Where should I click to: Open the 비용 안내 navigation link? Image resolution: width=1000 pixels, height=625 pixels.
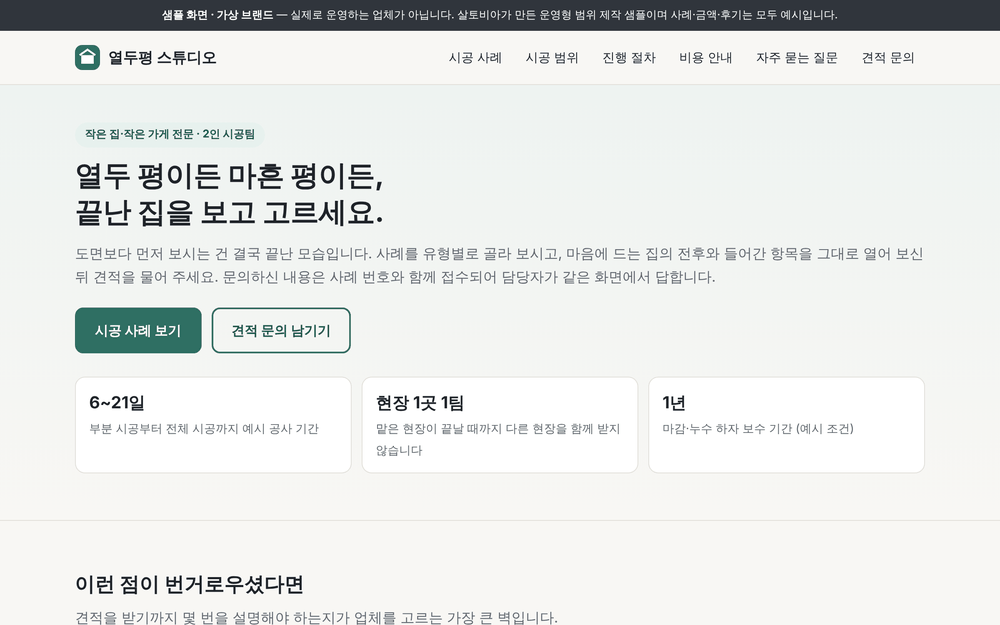pyautogui.click(x=705, y=57)
